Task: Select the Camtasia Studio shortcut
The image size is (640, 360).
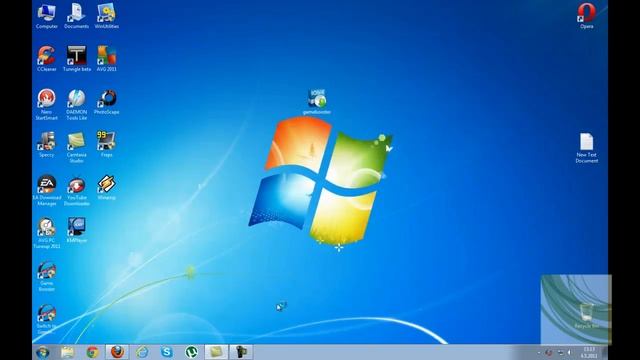Action: coord(77,147)
